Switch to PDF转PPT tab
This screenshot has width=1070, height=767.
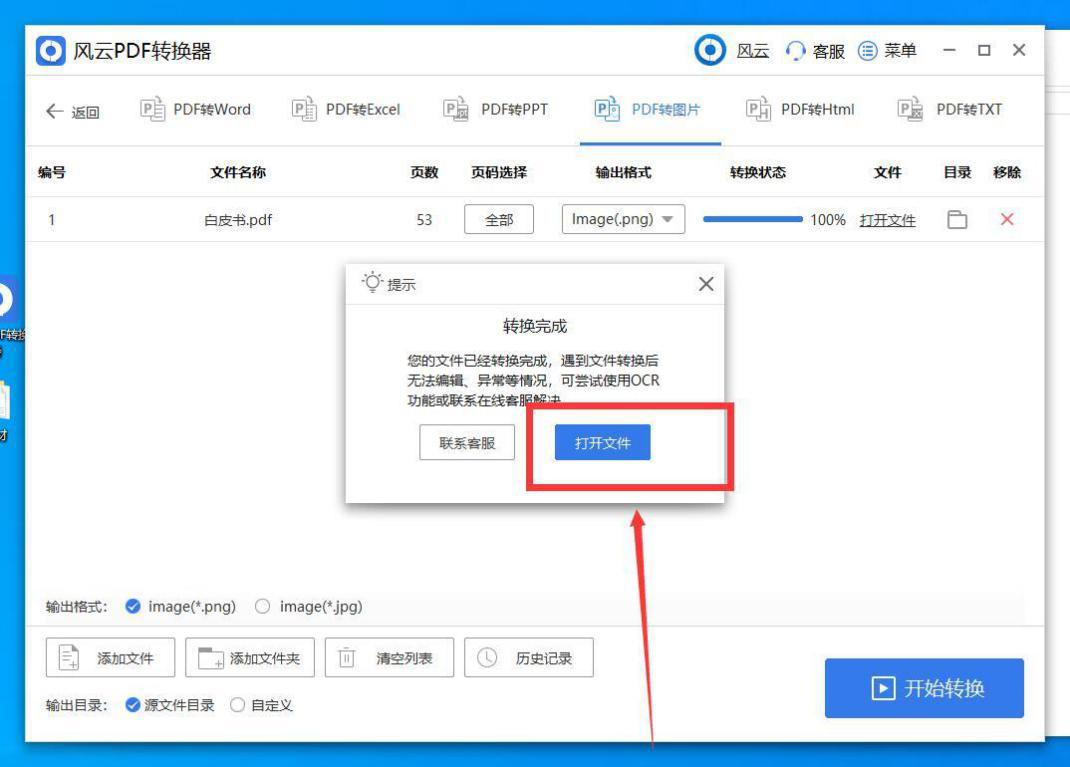tap(495, 110)
